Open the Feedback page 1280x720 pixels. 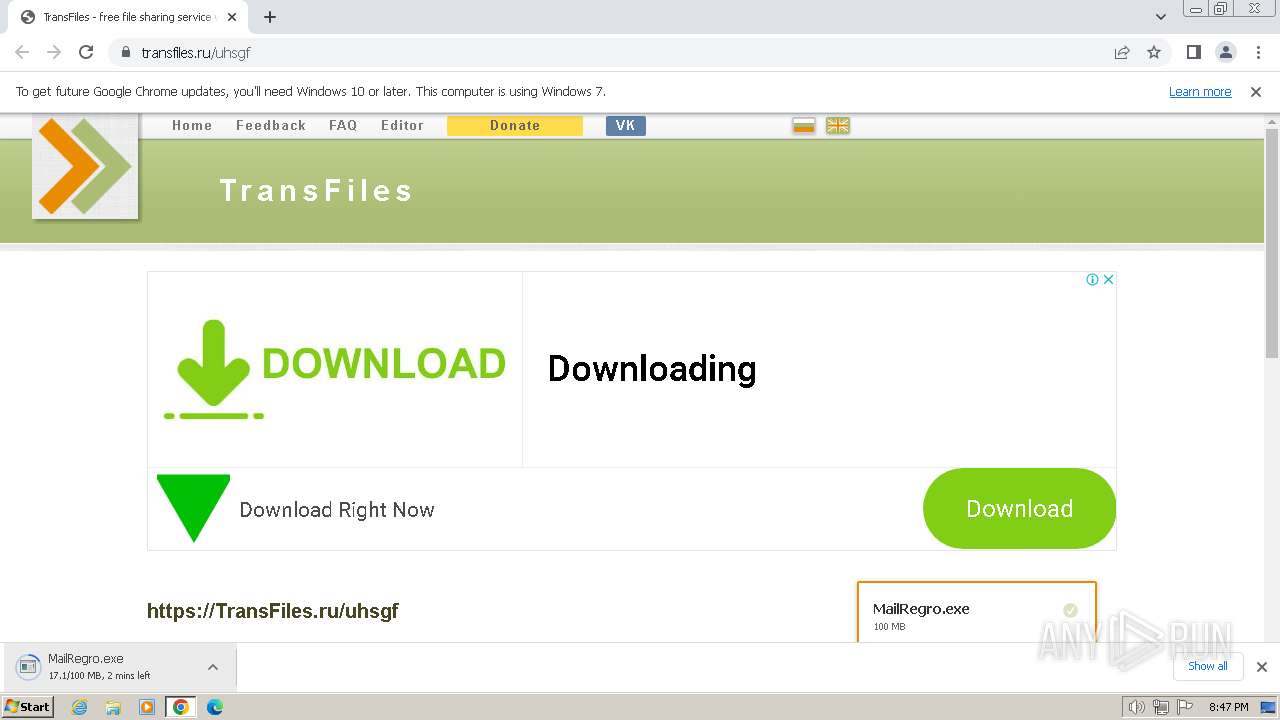(x=271, y=125)
